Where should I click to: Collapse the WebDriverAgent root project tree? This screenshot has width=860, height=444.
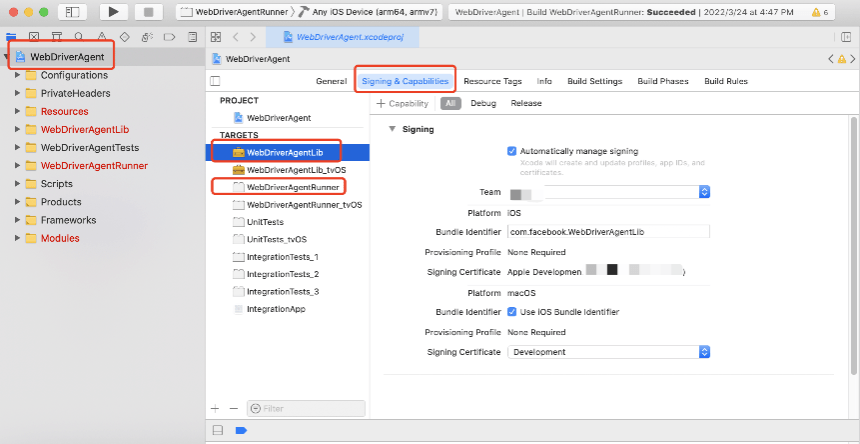point(5,57)
